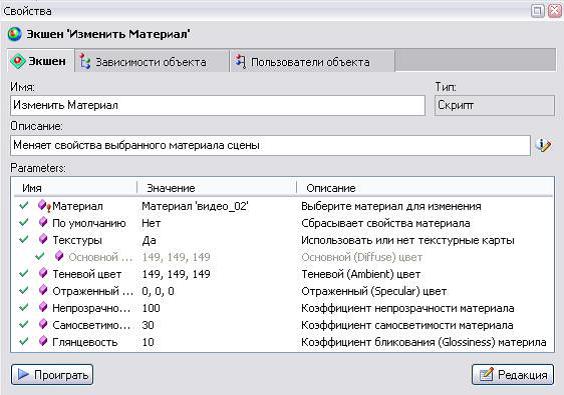Image resolution: width=564 pixels, height=395 pixels.
Task: Select Теневой цвет value 149, 149, 149
Action: coord(176,274)
